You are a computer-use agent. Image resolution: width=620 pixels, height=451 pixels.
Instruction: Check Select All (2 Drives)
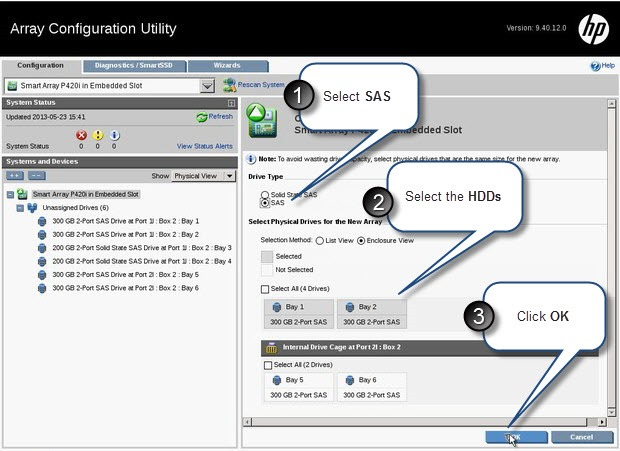pos(268,365)
